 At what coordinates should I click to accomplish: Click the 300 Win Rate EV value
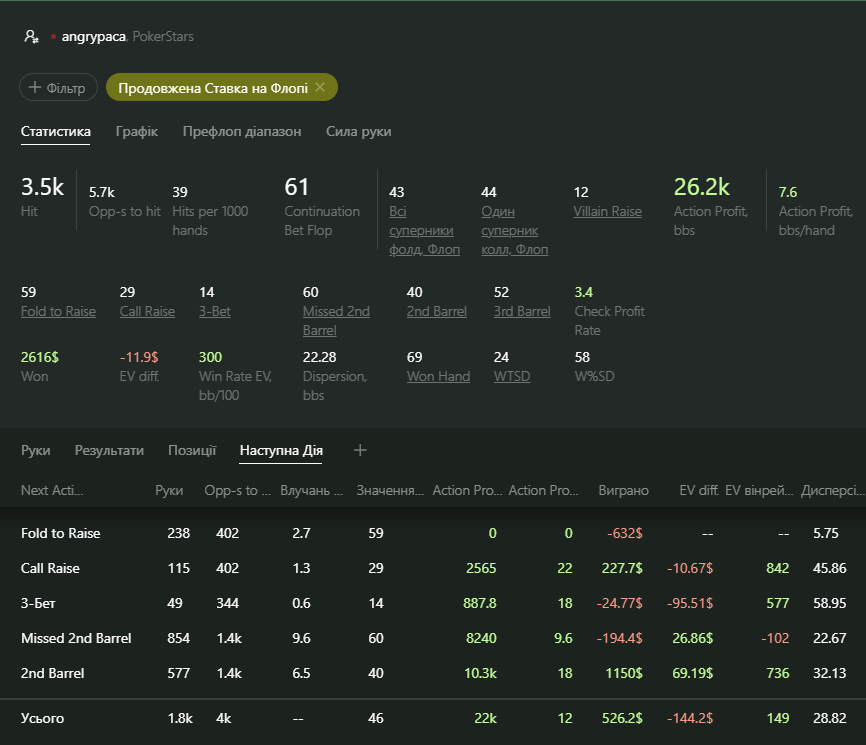(210, 357)
